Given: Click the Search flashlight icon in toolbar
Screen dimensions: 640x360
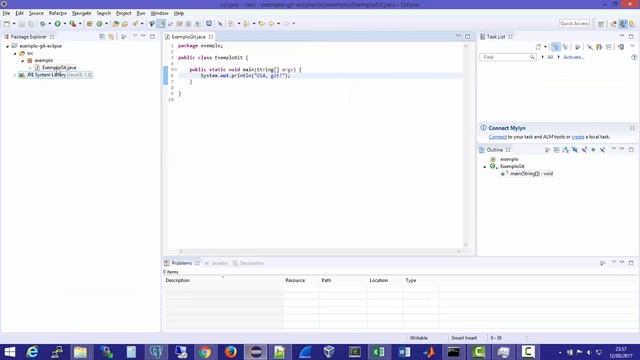Looking at the screenshot, I should pyautogui.click(x=135, y=24).
